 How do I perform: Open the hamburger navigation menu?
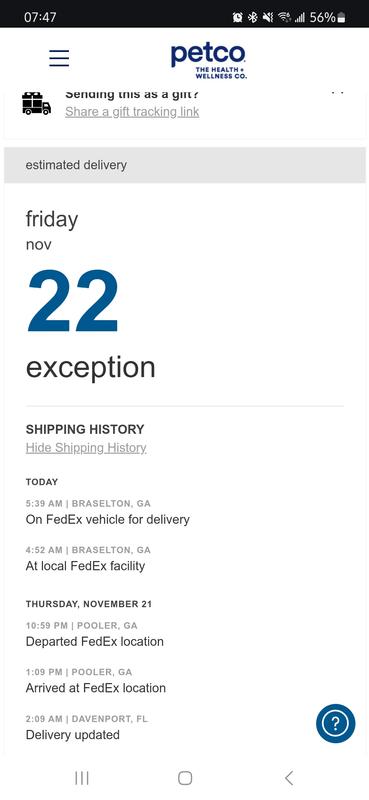[x=59, y=58]
